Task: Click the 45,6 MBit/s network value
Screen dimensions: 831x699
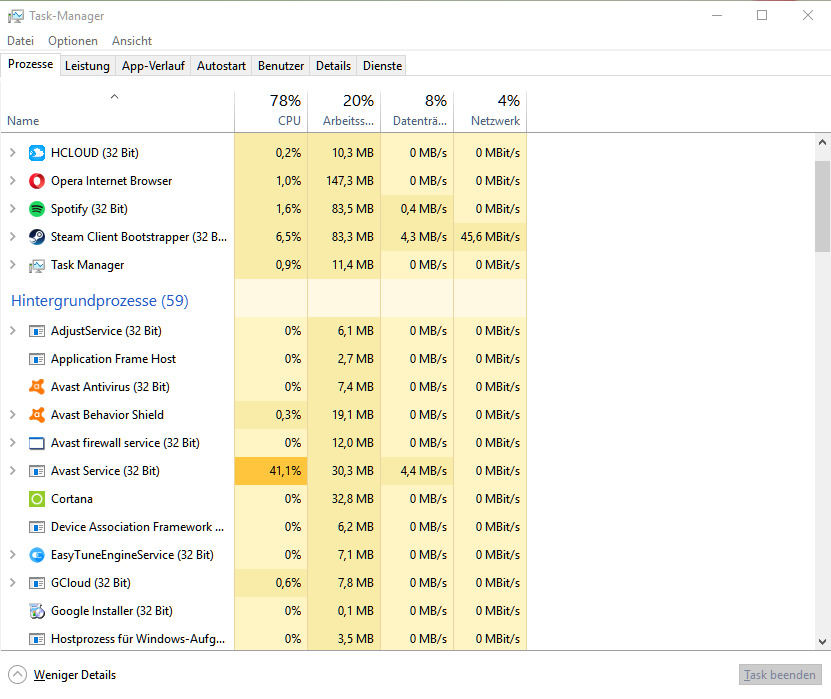Action: coord(490,237)
